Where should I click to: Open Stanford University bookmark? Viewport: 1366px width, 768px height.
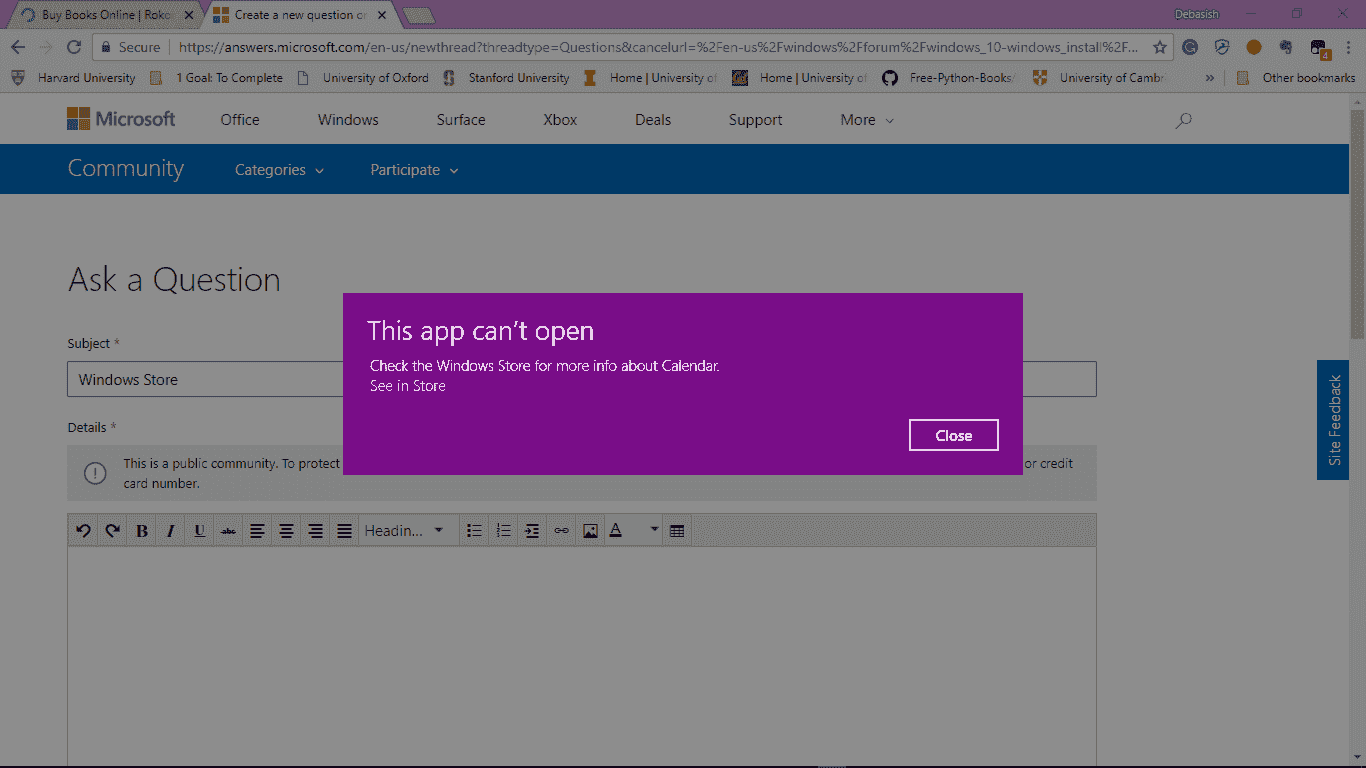505,78
